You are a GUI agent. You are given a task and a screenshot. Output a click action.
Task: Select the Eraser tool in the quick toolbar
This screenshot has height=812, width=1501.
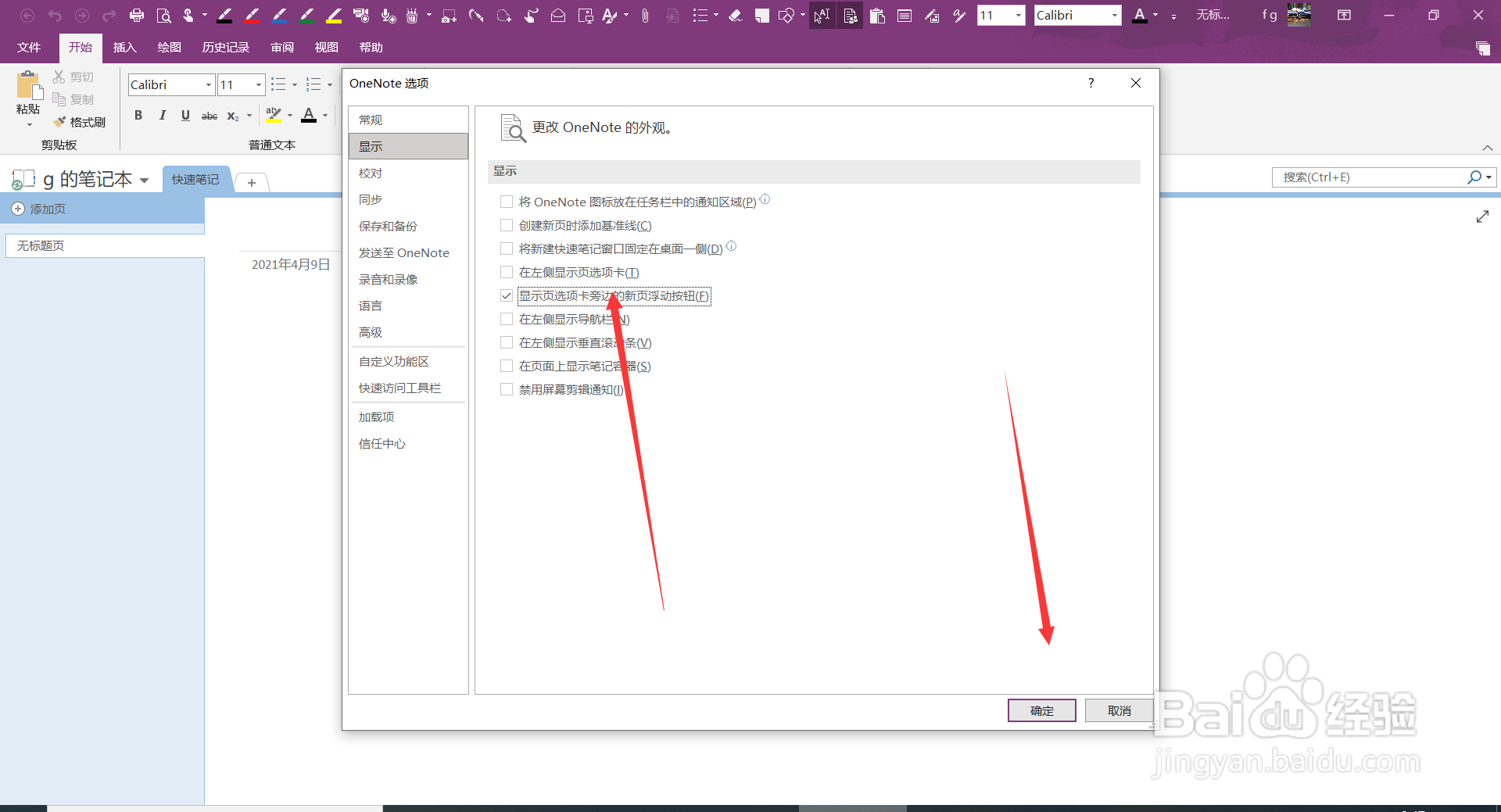(x=735, y=15)
